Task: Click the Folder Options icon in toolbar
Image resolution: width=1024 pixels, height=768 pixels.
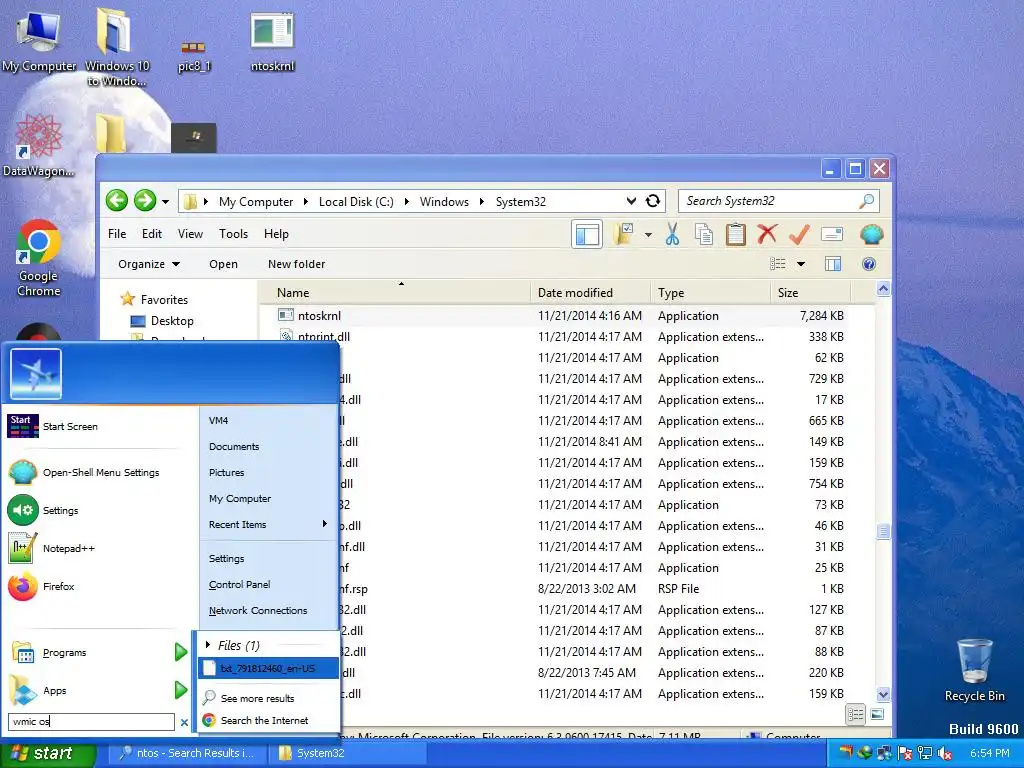Action: pos(624,234)
